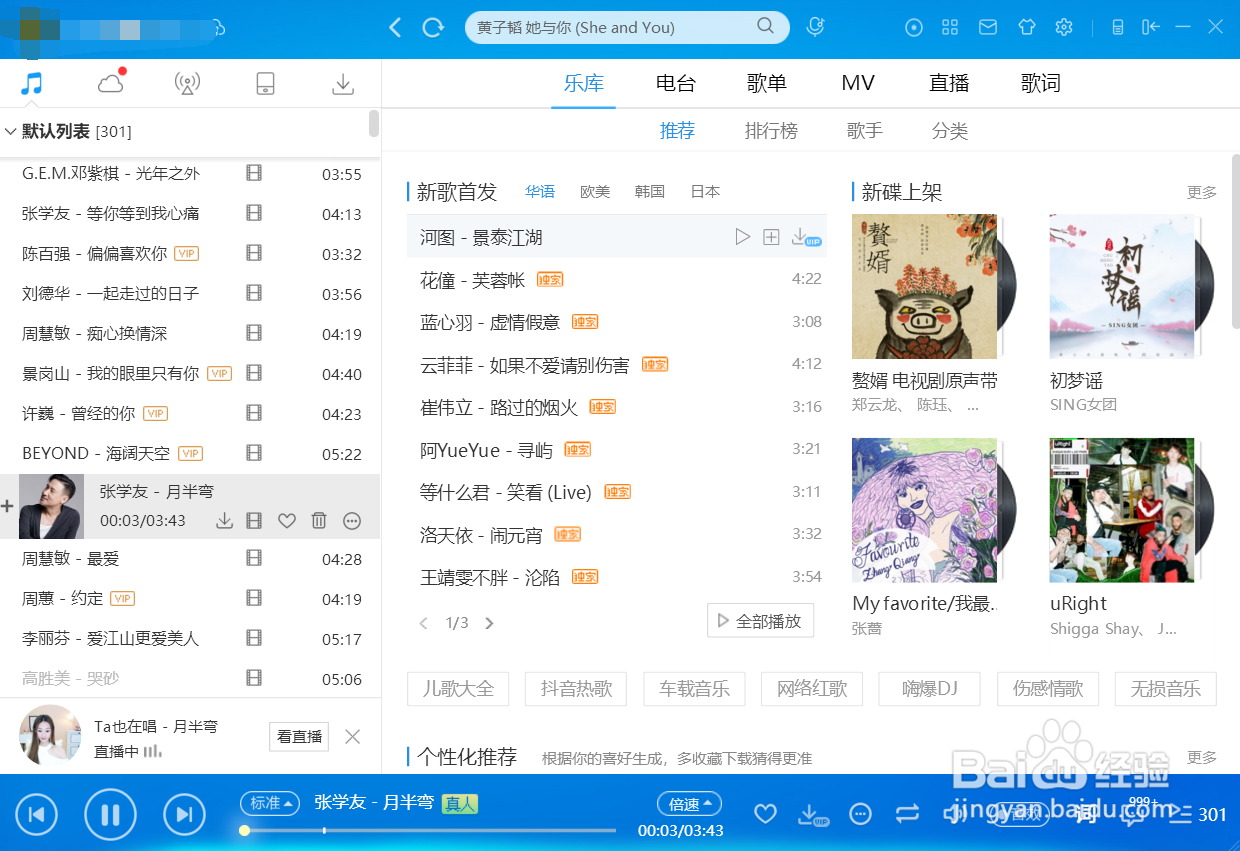Open more options for 月半弯 row
Screen dimensions: 1240x851
351,520
